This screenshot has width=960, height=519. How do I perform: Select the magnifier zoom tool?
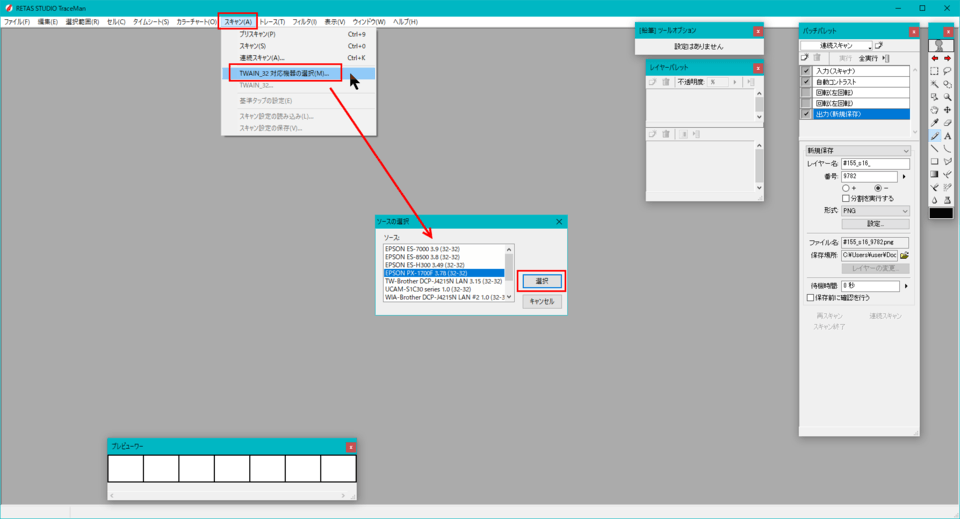point(947,97)
